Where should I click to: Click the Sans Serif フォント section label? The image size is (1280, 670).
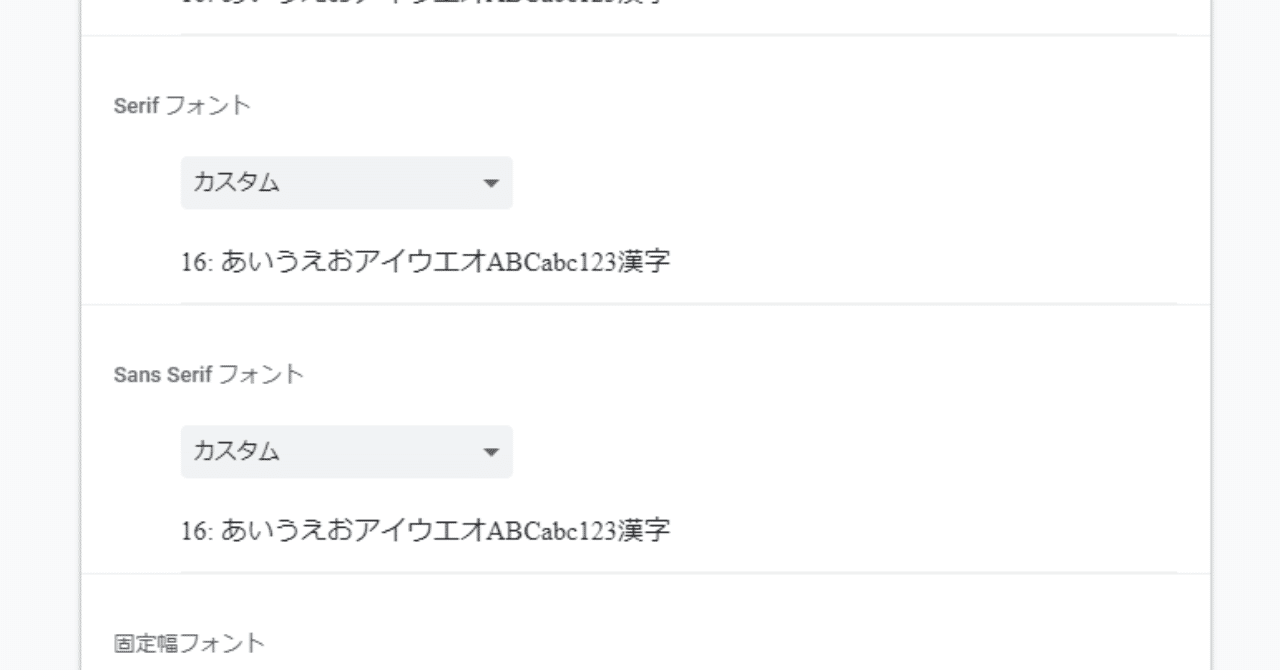208,375
